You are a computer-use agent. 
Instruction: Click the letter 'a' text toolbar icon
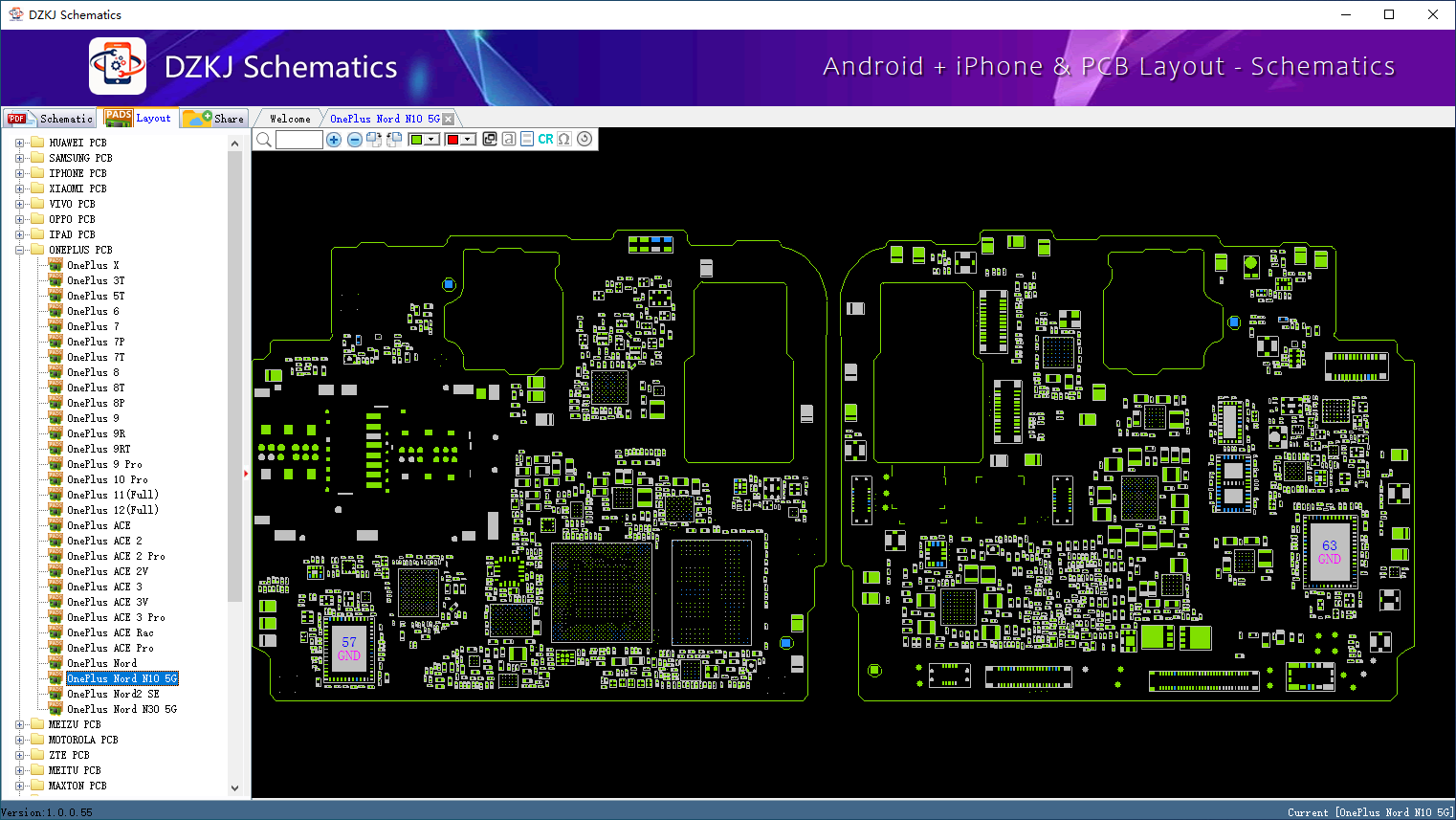(509, 139)
